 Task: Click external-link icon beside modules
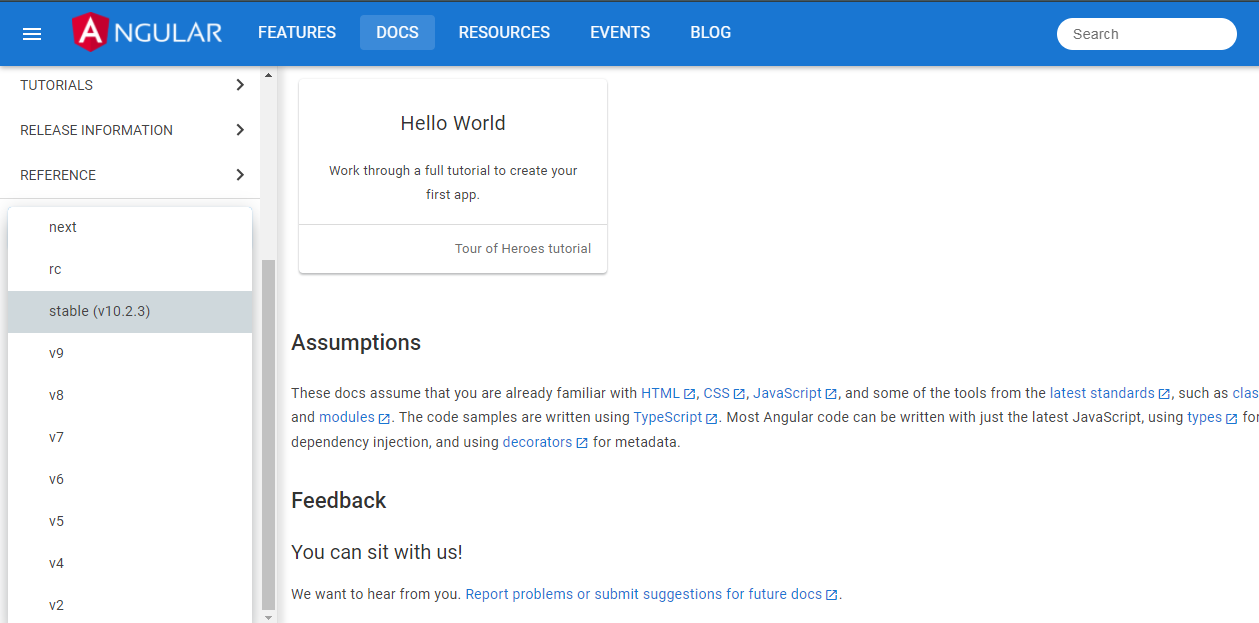pyautogui.click(x=384, y=418)
